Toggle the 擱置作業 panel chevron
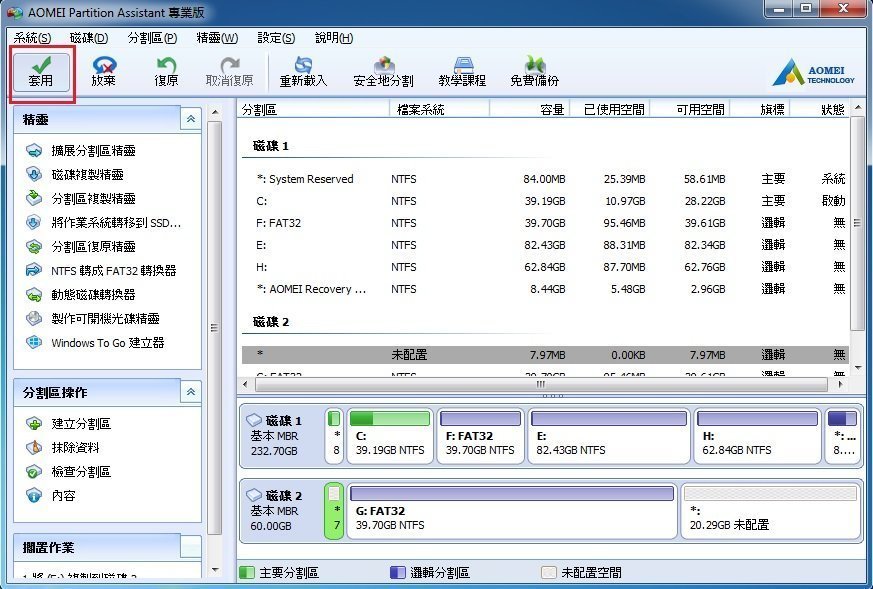The width and height of the screenshot is (873, 589). coord(190,547)
